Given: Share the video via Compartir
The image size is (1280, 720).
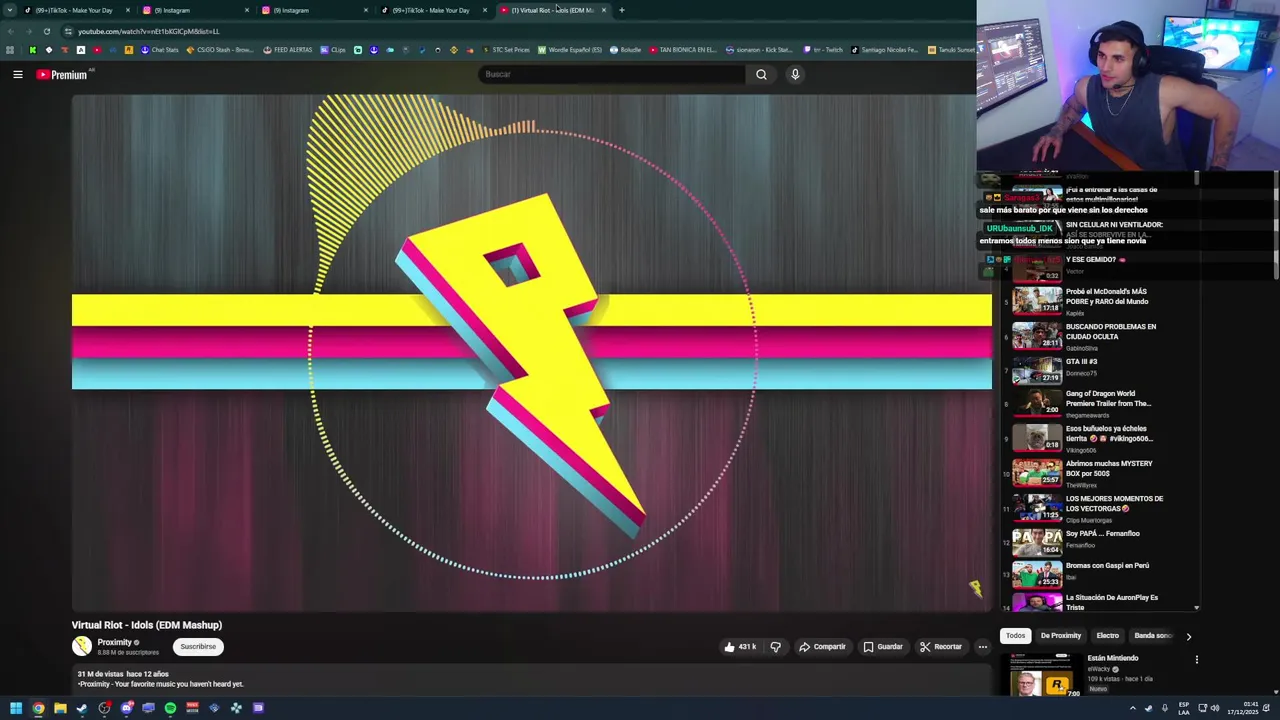Looking at the screenshot, I should 822,647.
